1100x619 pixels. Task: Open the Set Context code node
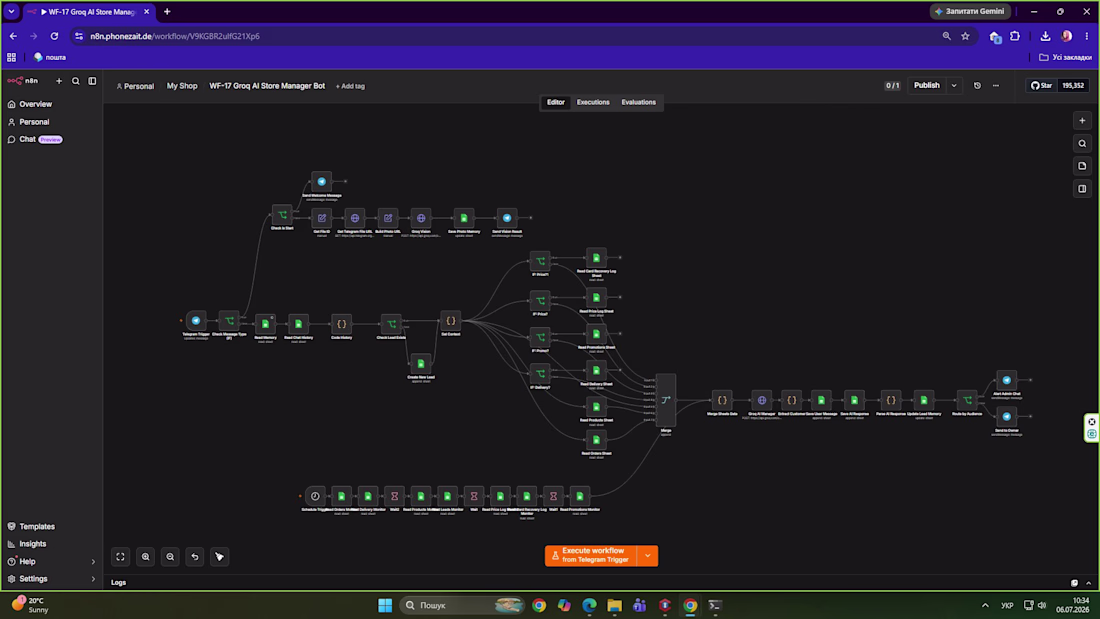(451, 321)
